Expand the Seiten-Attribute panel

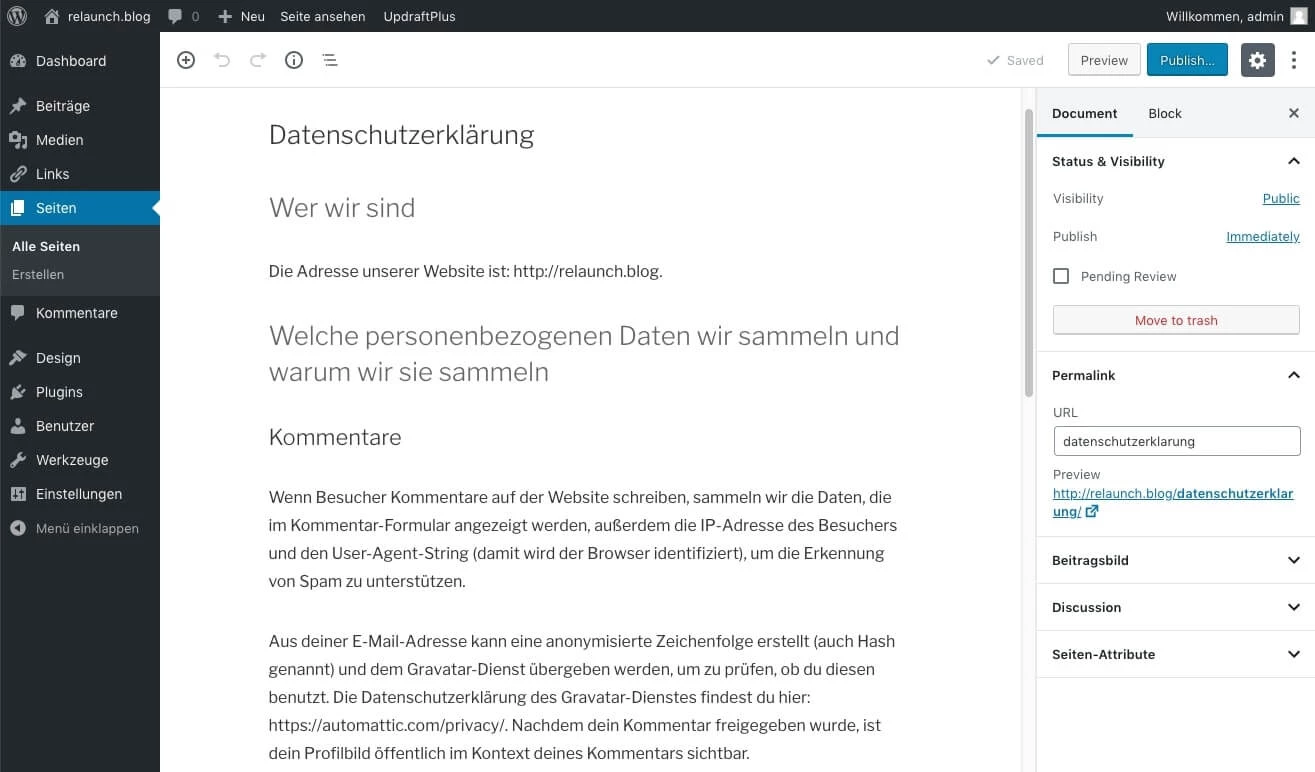(1293, 654)
